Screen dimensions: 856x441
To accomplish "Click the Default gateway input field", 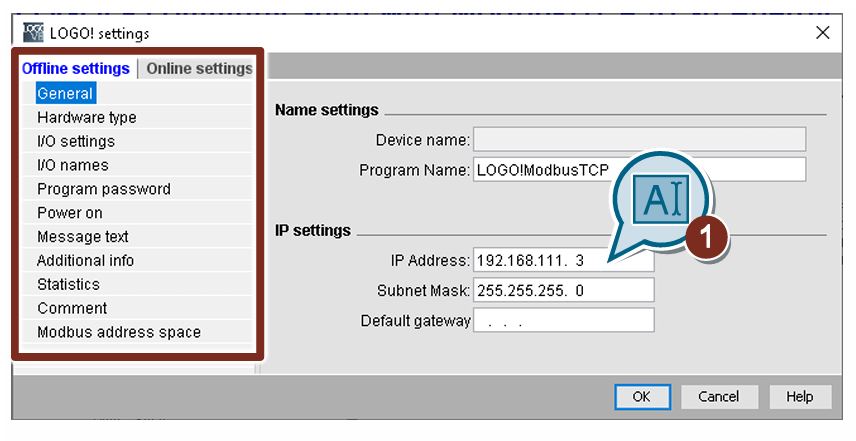I will pyautogui.click(x=563, y=320).
